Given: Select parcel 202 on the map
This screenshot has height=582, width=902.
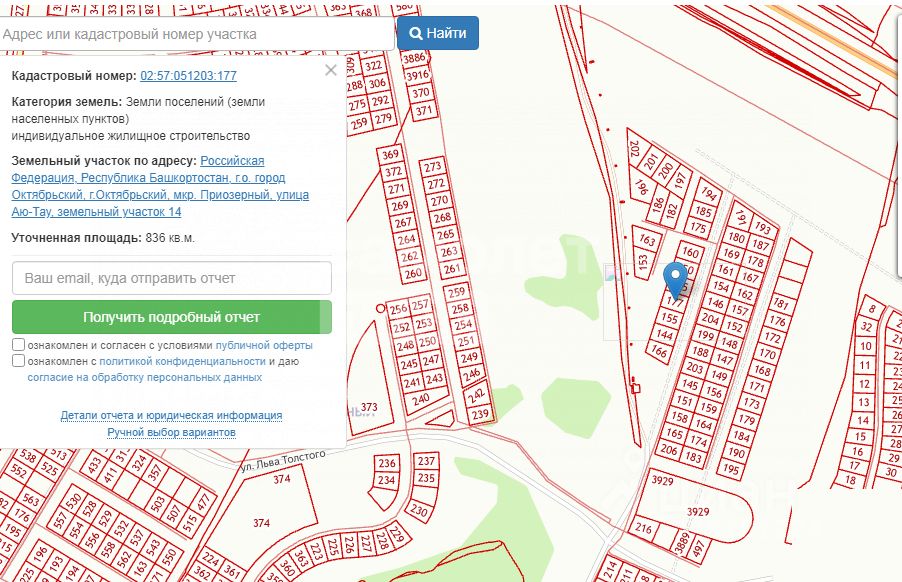Looking at the screenshot, I should (635, 149).
